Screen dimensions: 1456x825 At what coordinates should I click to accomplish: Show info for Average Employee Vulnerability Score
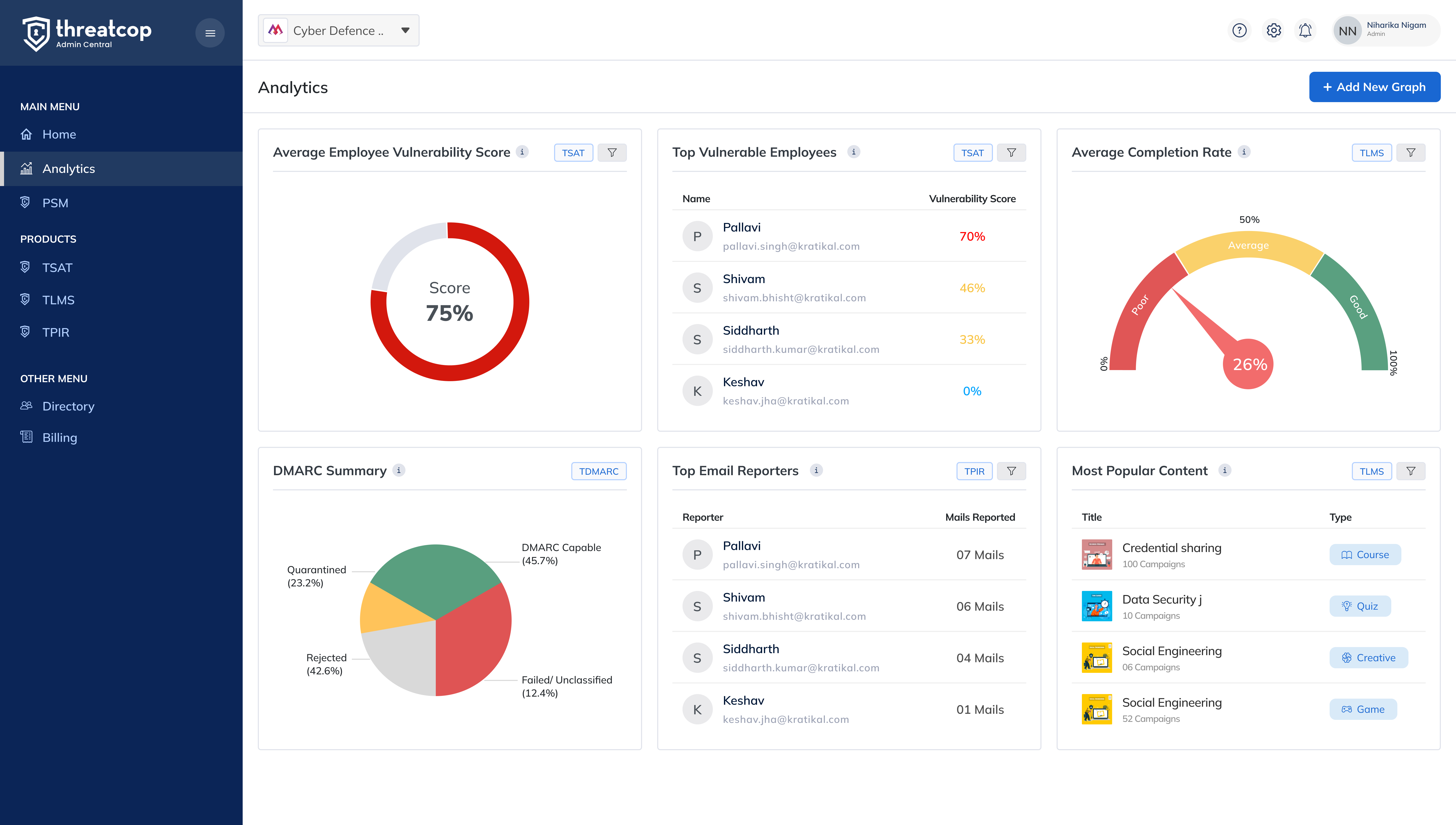point(522,152)
